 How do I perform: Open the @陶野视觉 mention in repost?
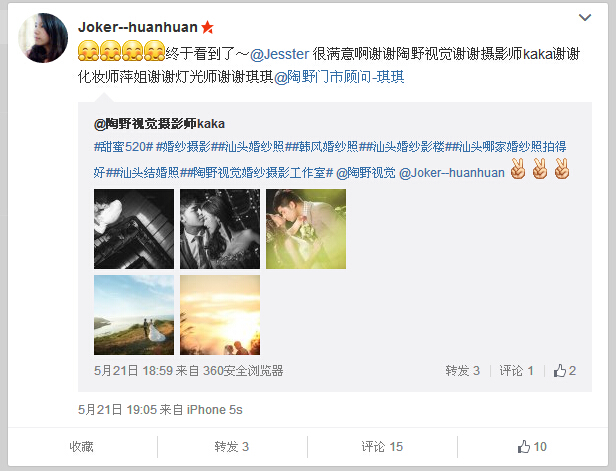(366, 173)
